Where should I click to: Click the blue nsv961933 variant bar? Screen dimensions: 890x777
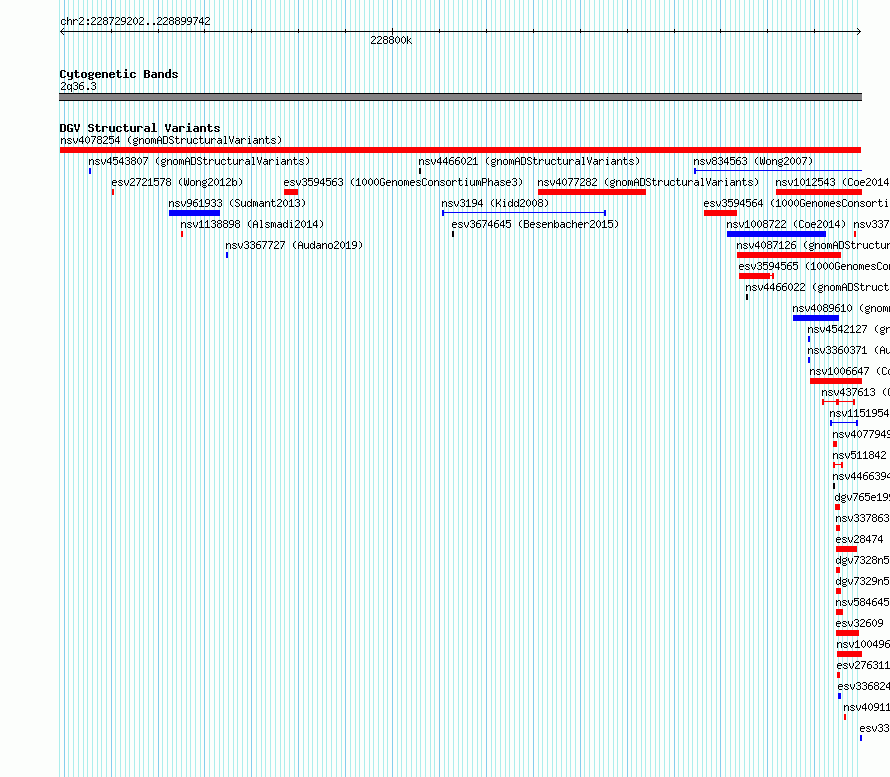[x=194, y=213]
